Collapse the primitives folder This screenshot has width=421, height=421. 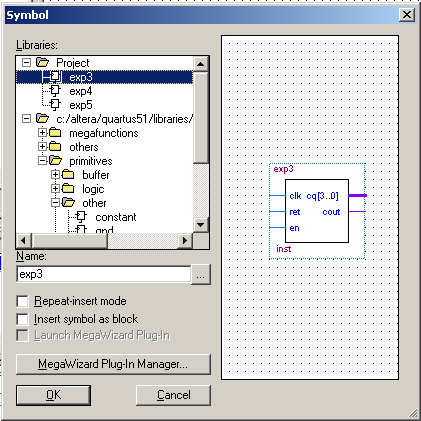click(x=42, y=161)
